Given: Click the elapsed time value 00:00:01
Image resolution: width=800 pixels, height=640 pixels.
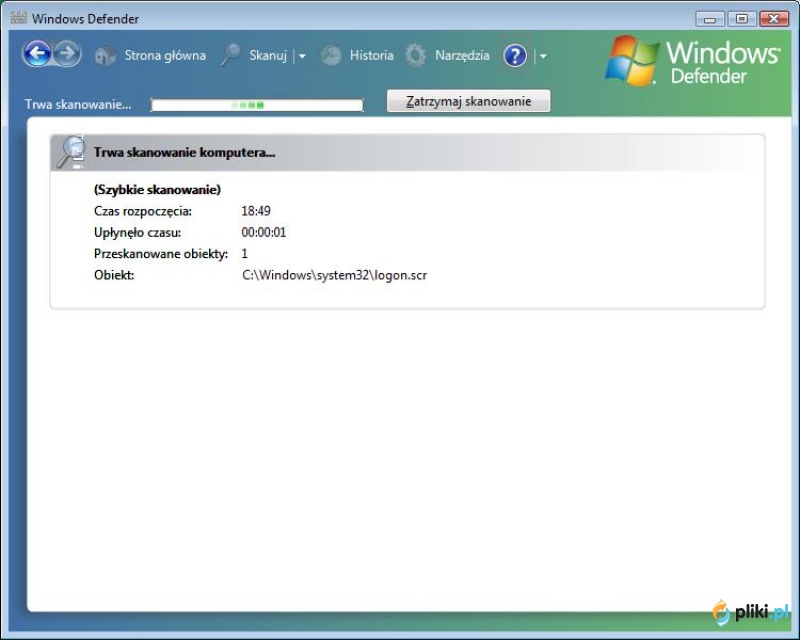Looking at the screenshot, I should (x=264, y=232).
